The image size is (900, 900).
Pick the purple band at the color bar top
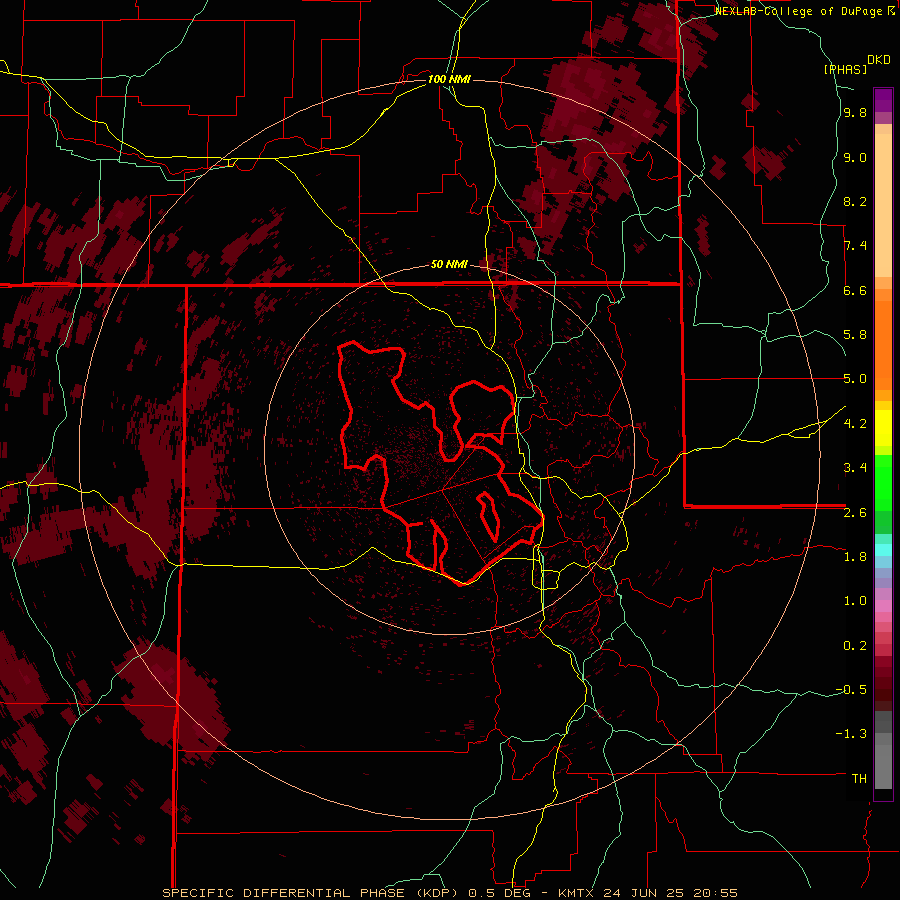883,100
